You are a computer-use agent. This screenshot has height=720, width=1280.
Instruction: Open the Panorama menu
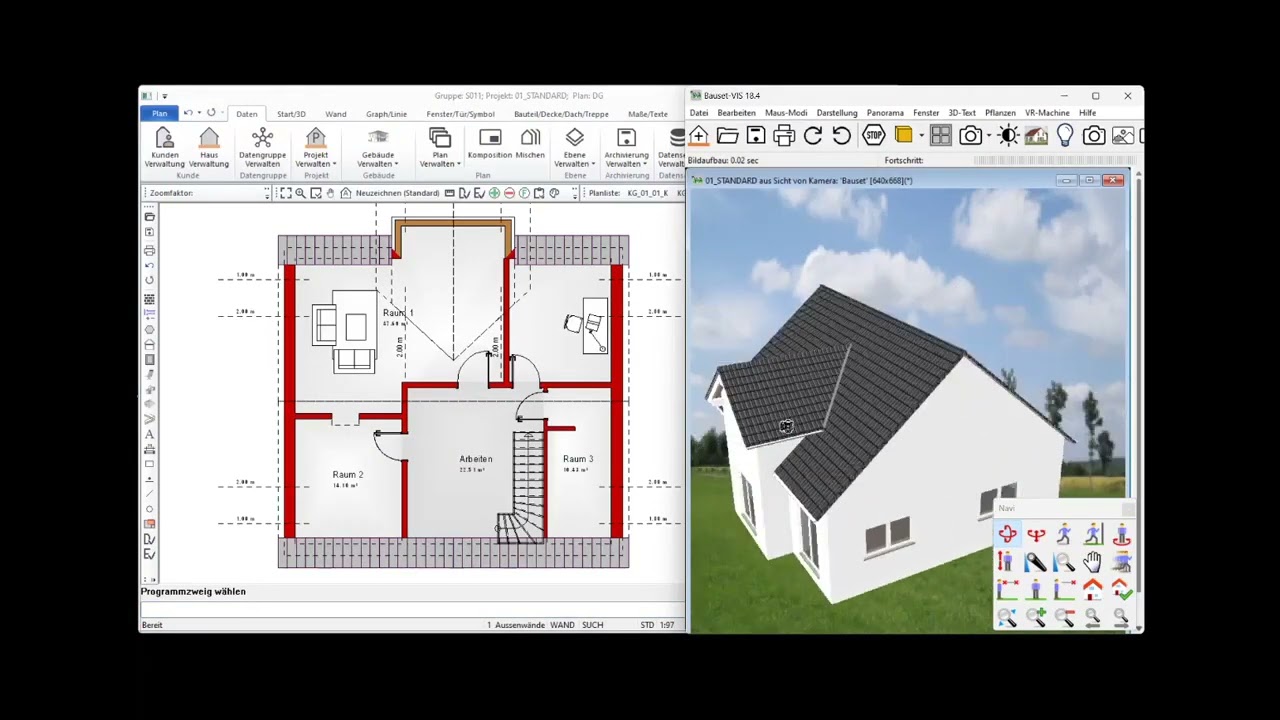pyautogui.click(x=885, y=113)
